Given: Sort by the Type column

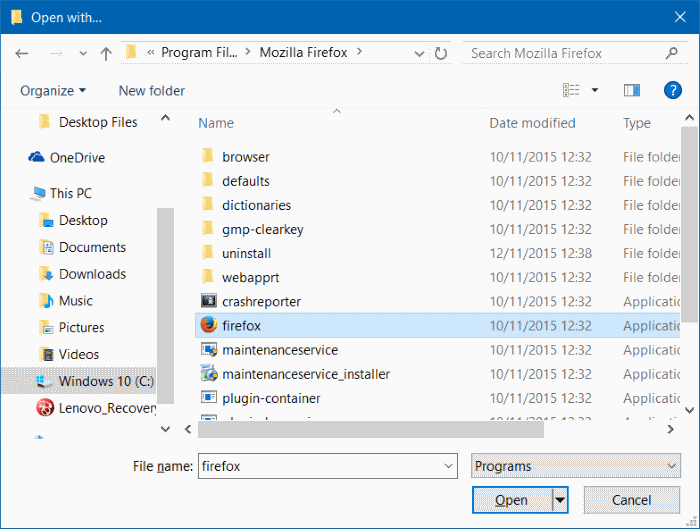Looking at the screenshot, I should coord(637,123).
